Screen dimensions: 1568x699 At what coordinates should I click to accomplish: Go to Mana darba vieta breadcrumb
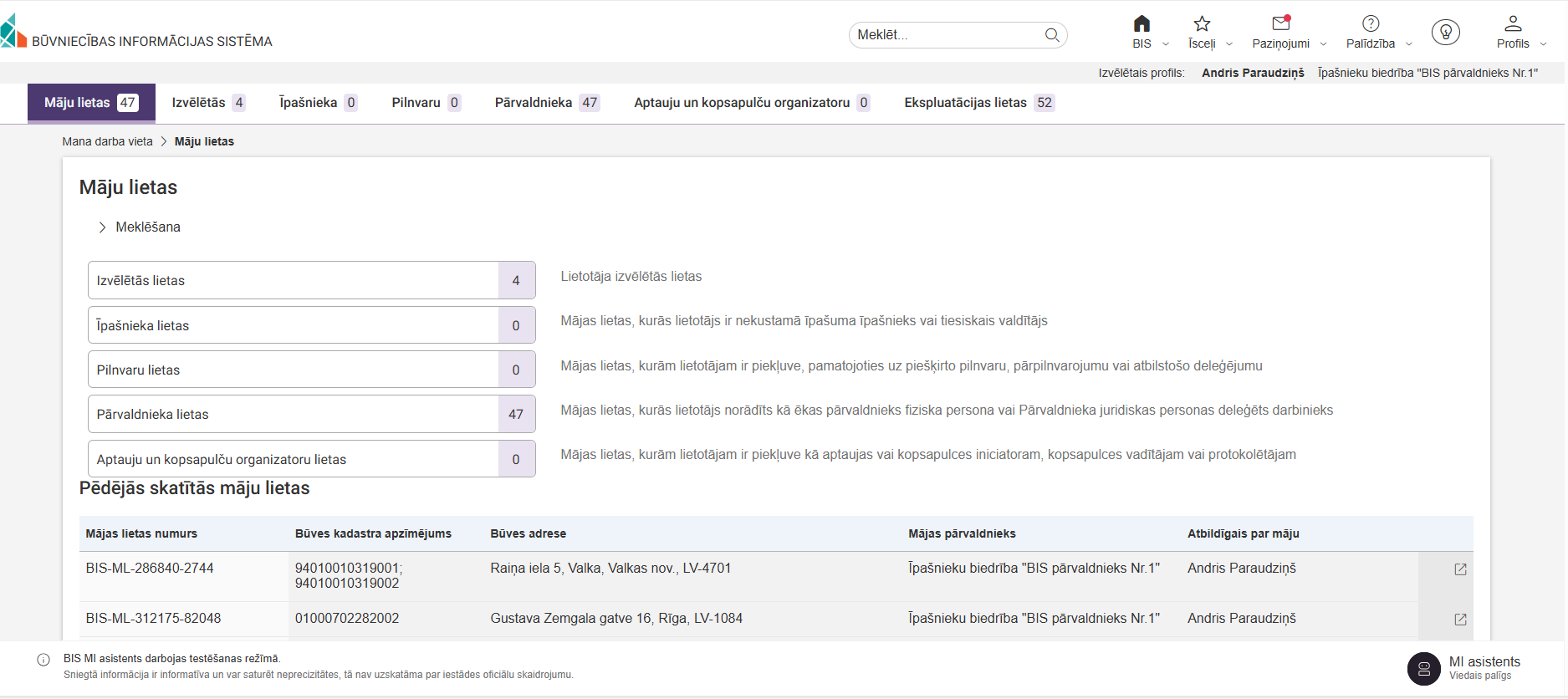click(x=107, y=142)
